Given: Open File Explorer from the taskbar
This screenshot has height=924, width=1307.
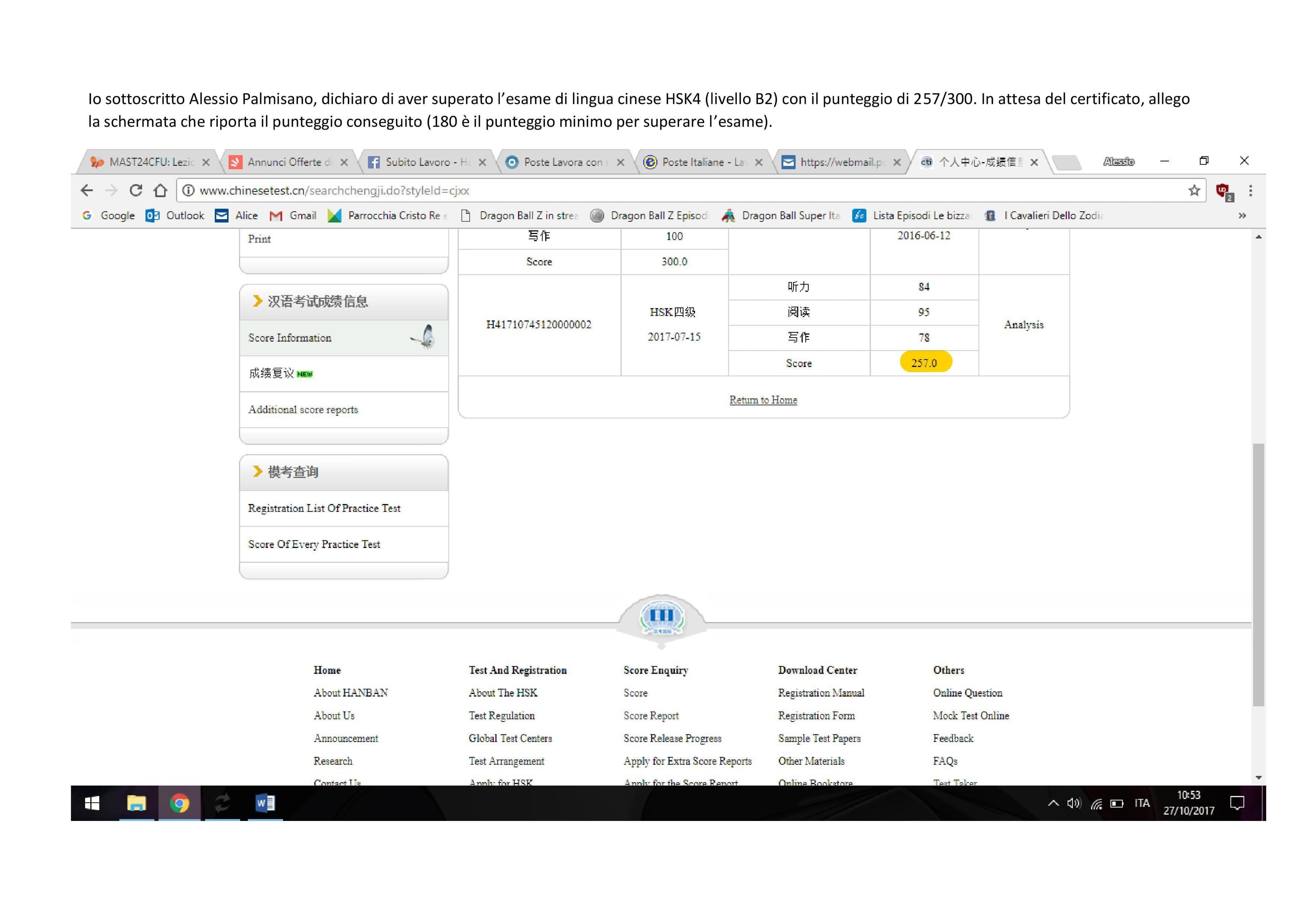Looking at the screenshot, I should (136, 803).
